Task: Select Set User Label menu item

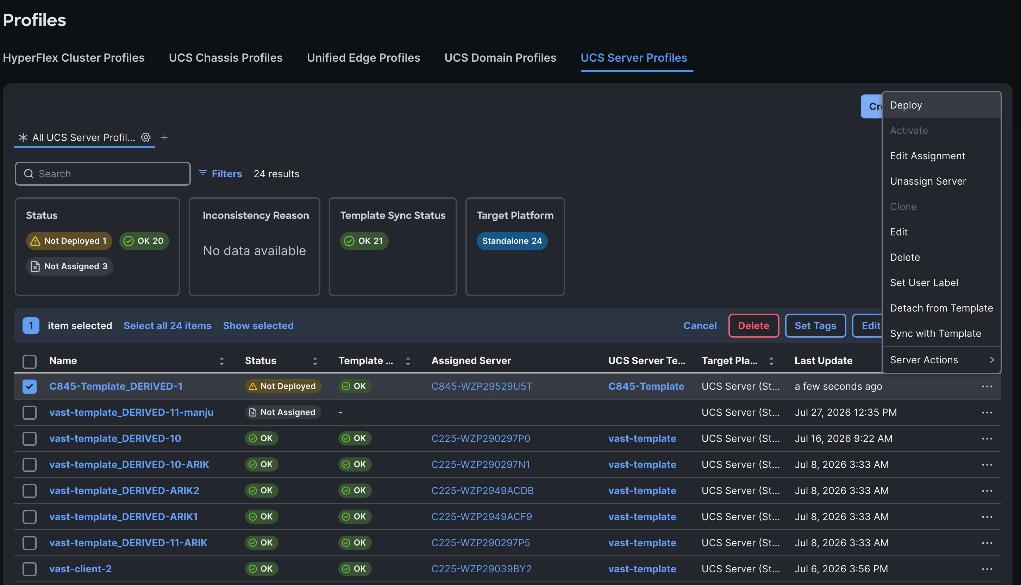Action: click(942, 283)
